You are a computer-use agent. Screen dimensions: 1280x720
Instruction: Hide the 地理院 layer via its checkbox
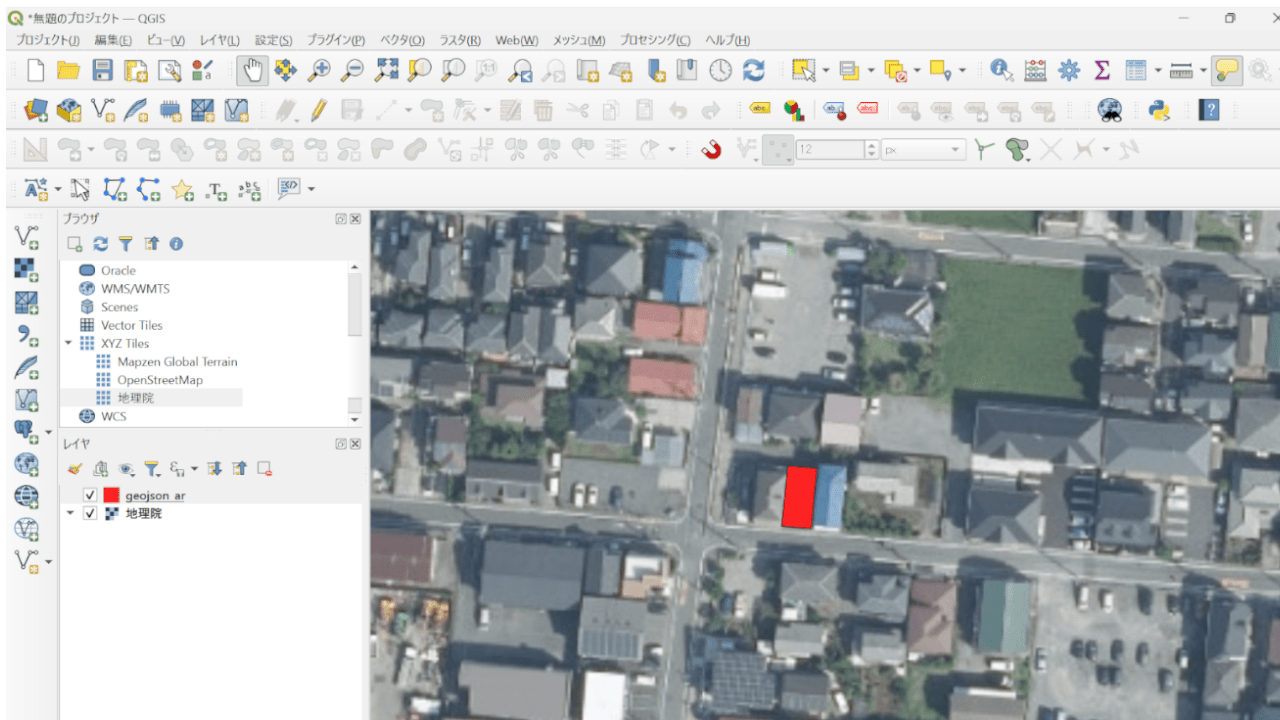90,513
